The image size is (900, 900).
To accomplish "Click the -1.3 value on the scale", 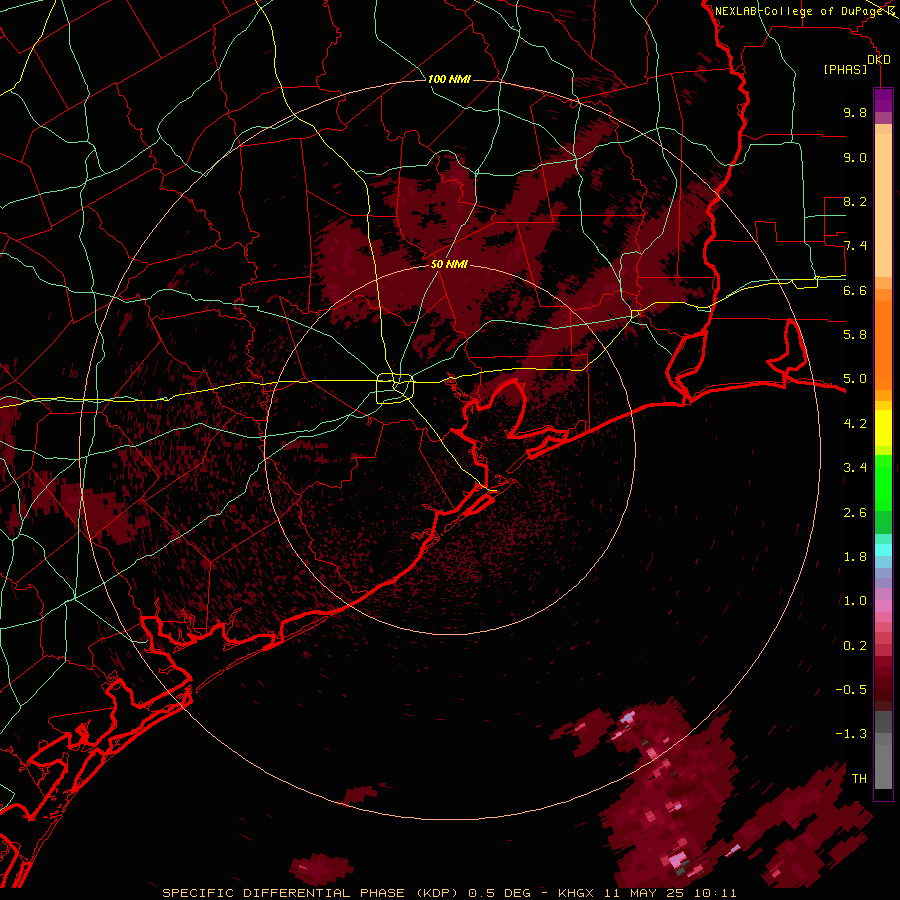I will tap(851, 734).
